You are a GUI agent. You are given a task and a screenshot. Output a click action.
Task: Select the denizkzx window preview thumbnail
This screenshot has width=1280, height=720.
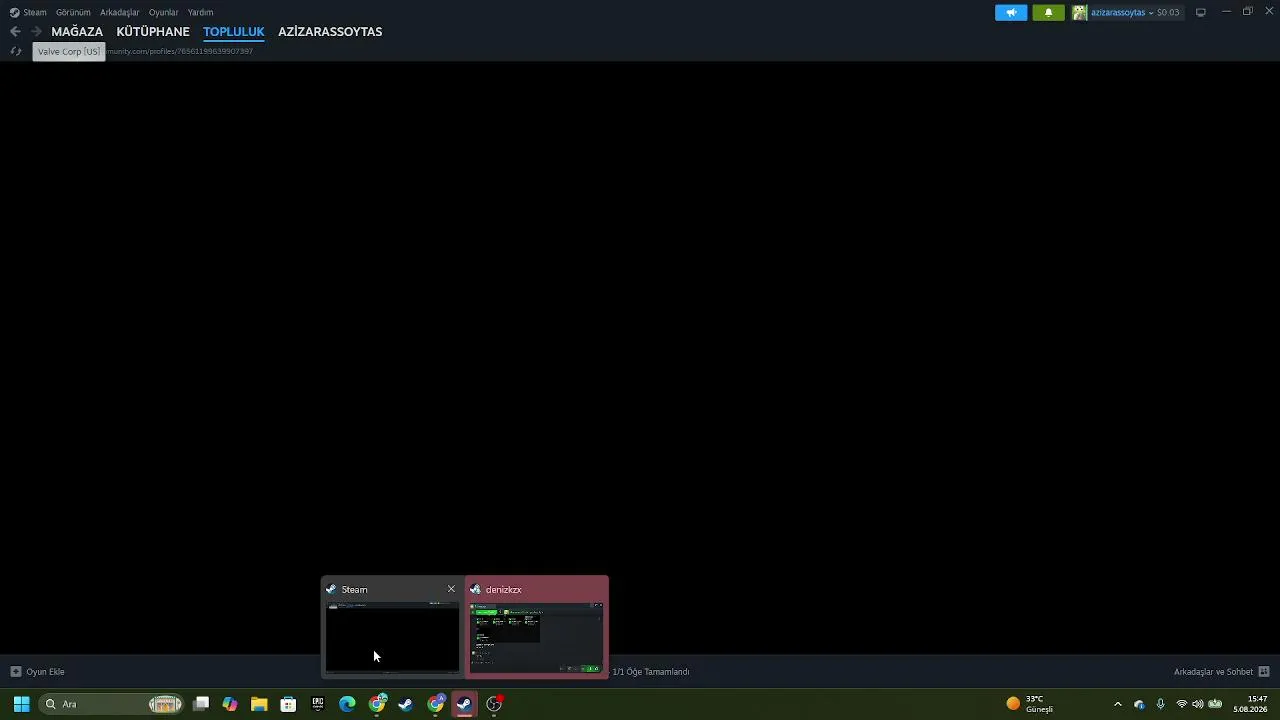coord(537,637)
